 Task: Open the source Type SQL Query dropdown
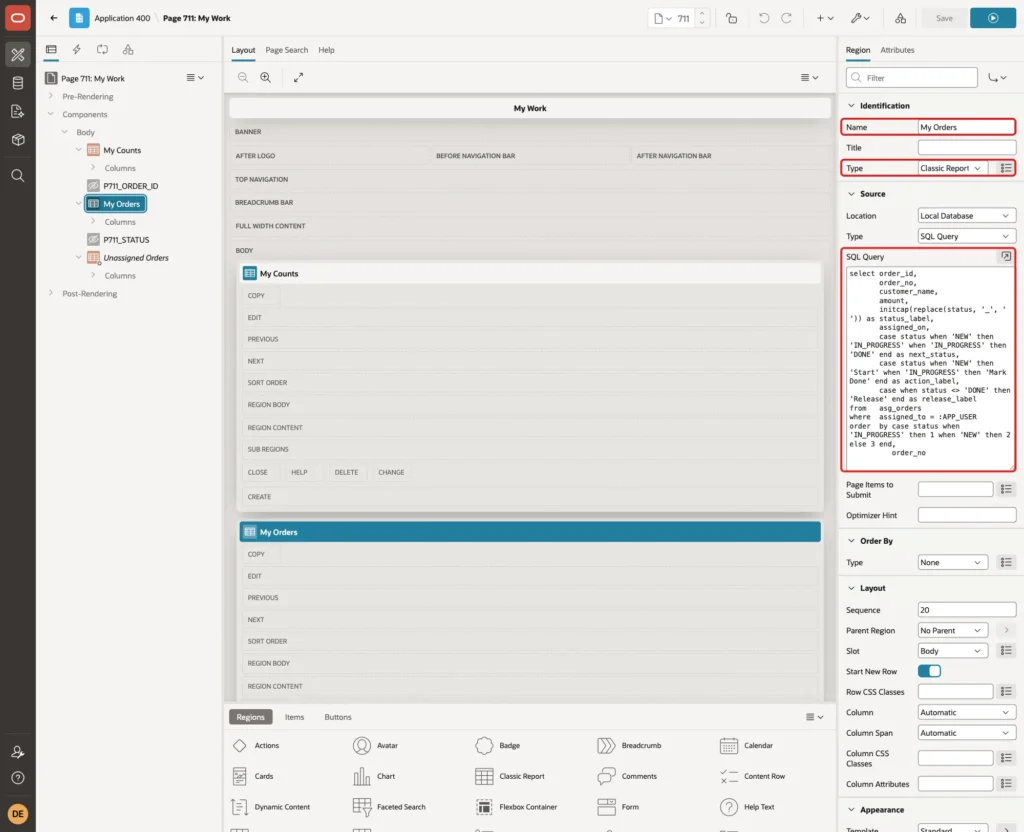[967, 236]
